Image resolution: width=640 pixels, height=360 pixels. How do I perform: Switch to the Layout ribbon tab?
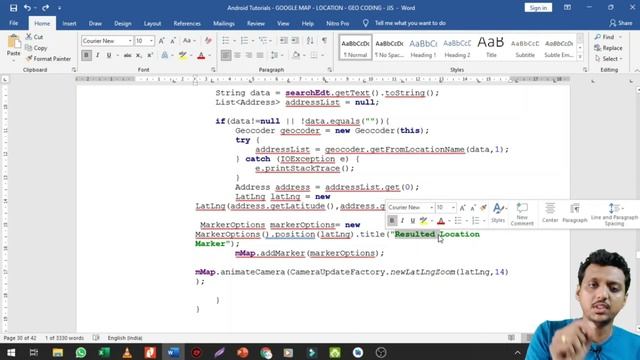pyautogui.click(x=152, y=23)
